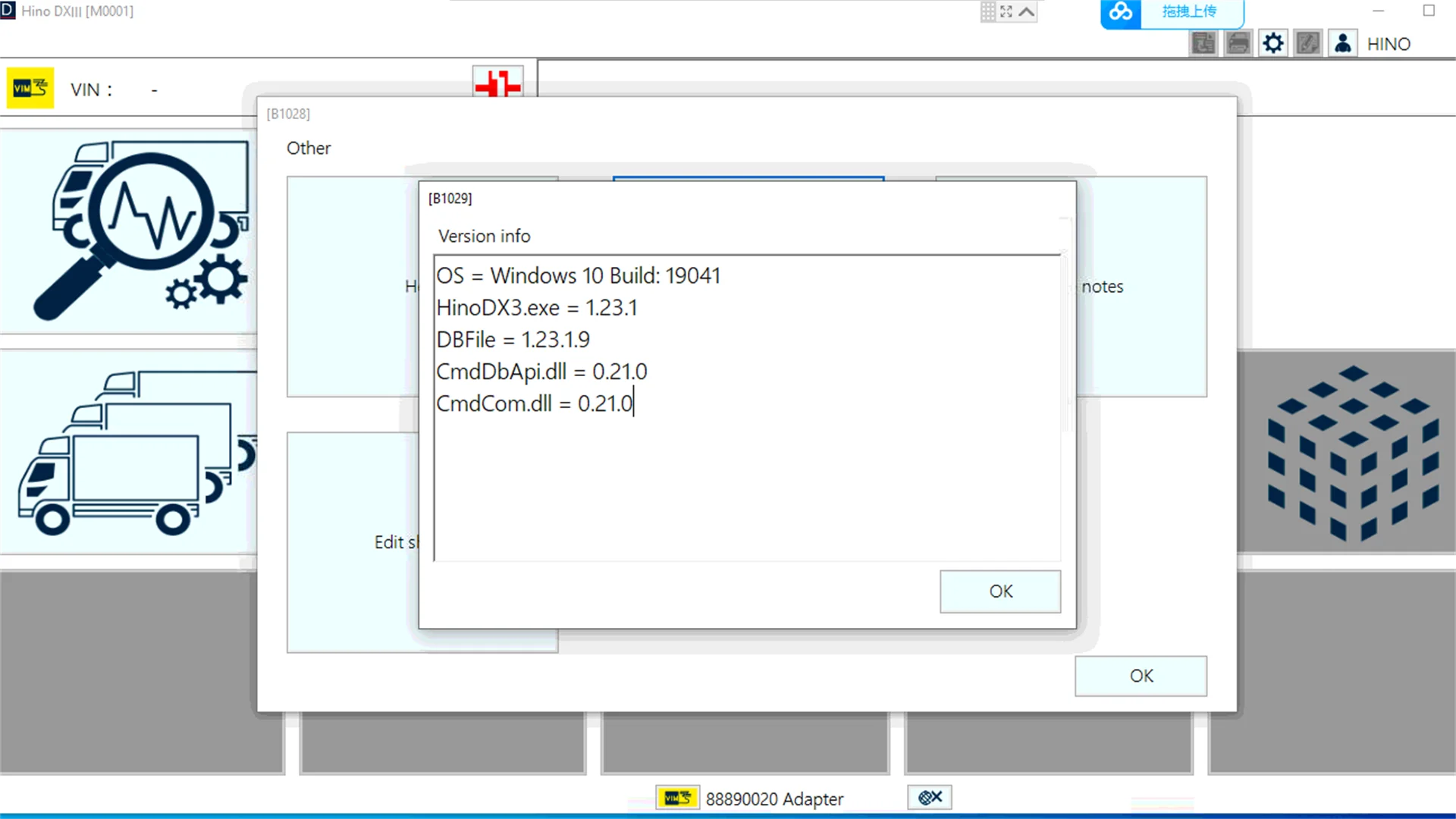Click the 'CmdDbApi.dll = 0.21.0' line
This screenshot has height=819, width=1456.
(541, 372)
